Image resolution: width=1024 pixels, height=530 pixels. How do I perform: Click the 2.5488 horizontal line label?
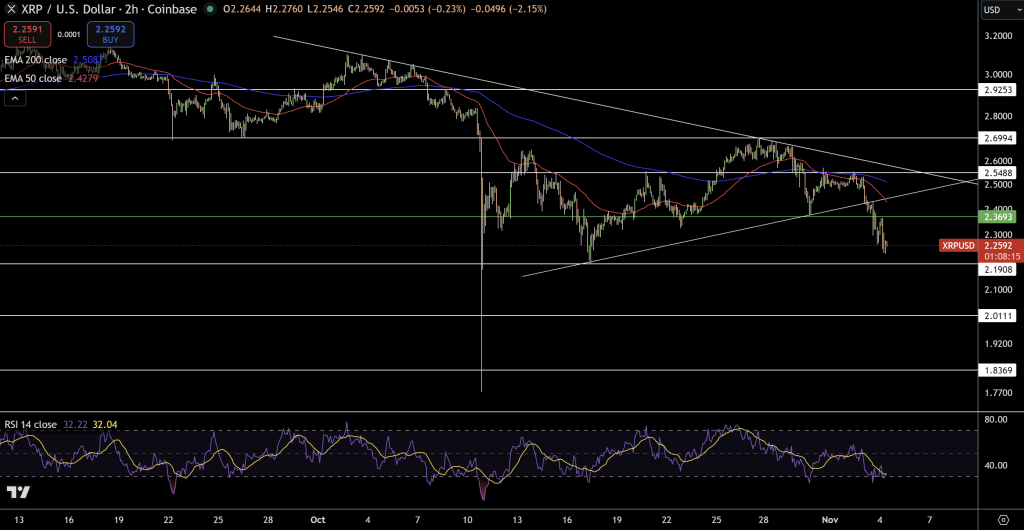(997, 173)
